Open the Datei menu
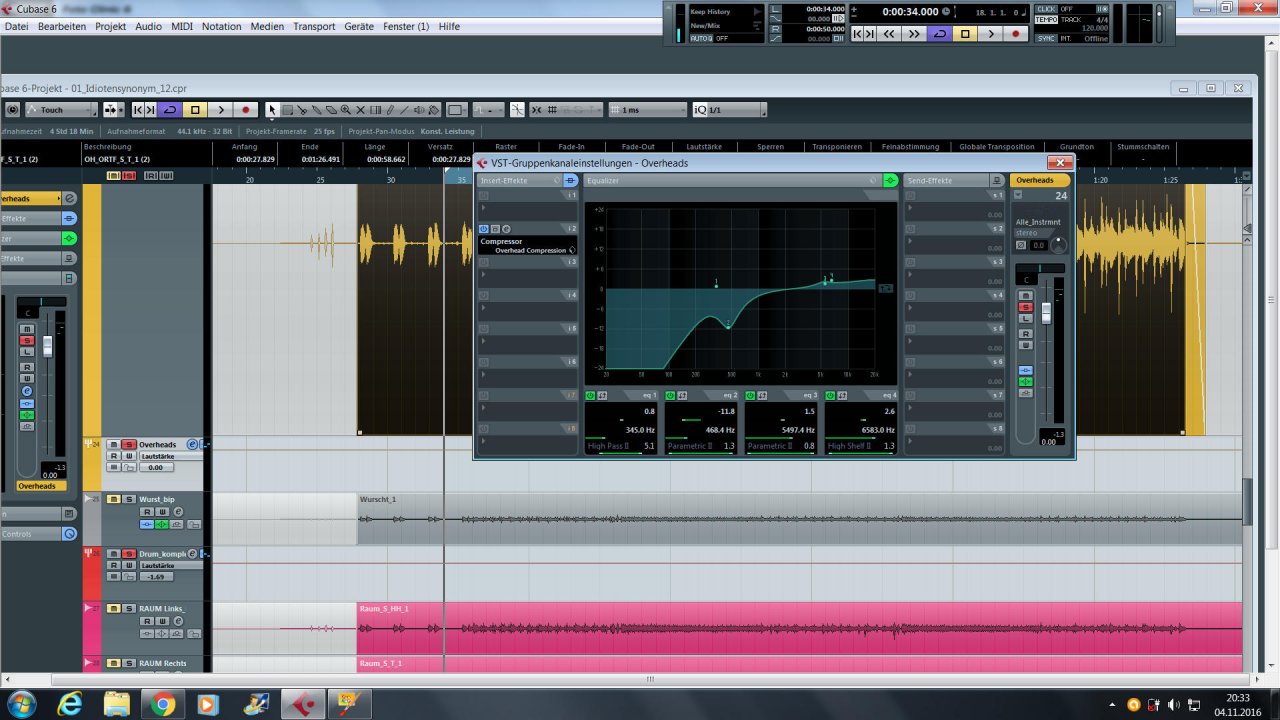Viewport: 1280px width, 720px height. [x=16, y=26]
